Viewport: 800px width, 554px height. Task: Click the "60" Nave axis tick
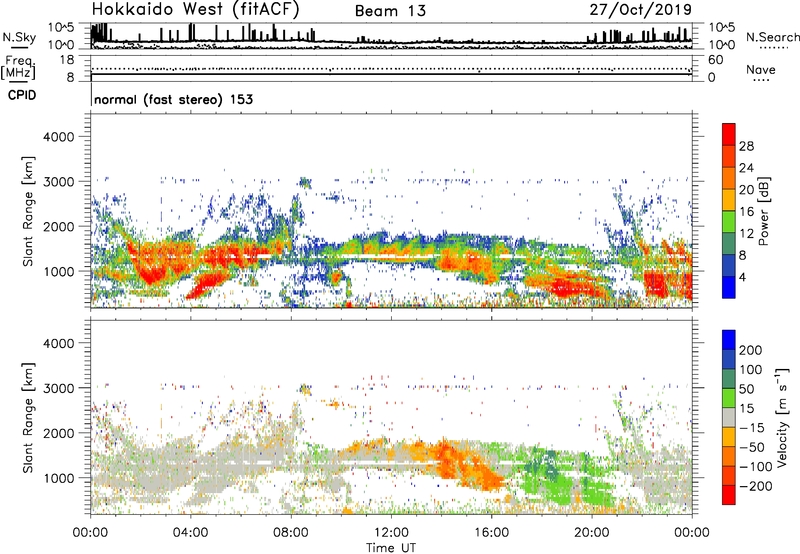(x=715, y=60)
